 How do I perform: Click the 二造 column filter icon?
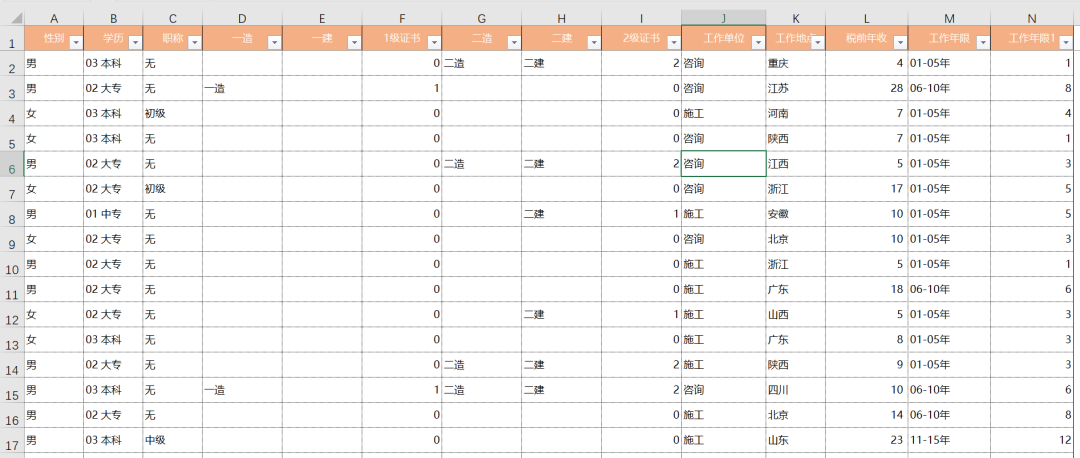coord(512,42)
